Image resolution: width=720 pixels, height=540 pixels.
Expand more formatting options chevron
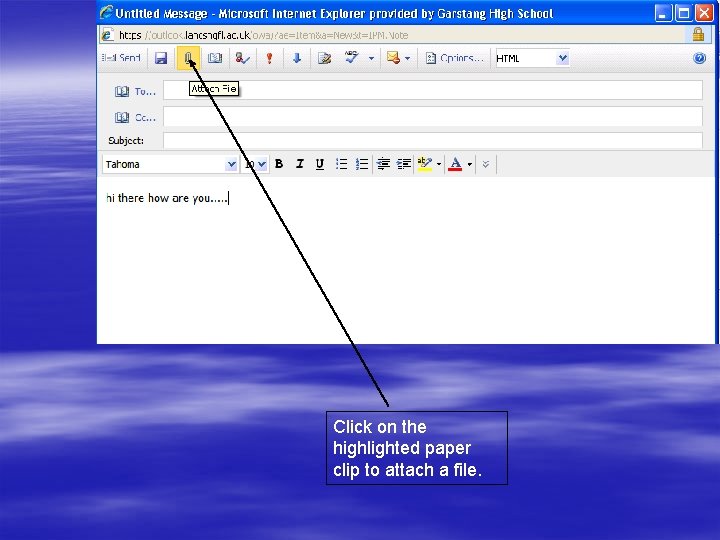[485, 164]
